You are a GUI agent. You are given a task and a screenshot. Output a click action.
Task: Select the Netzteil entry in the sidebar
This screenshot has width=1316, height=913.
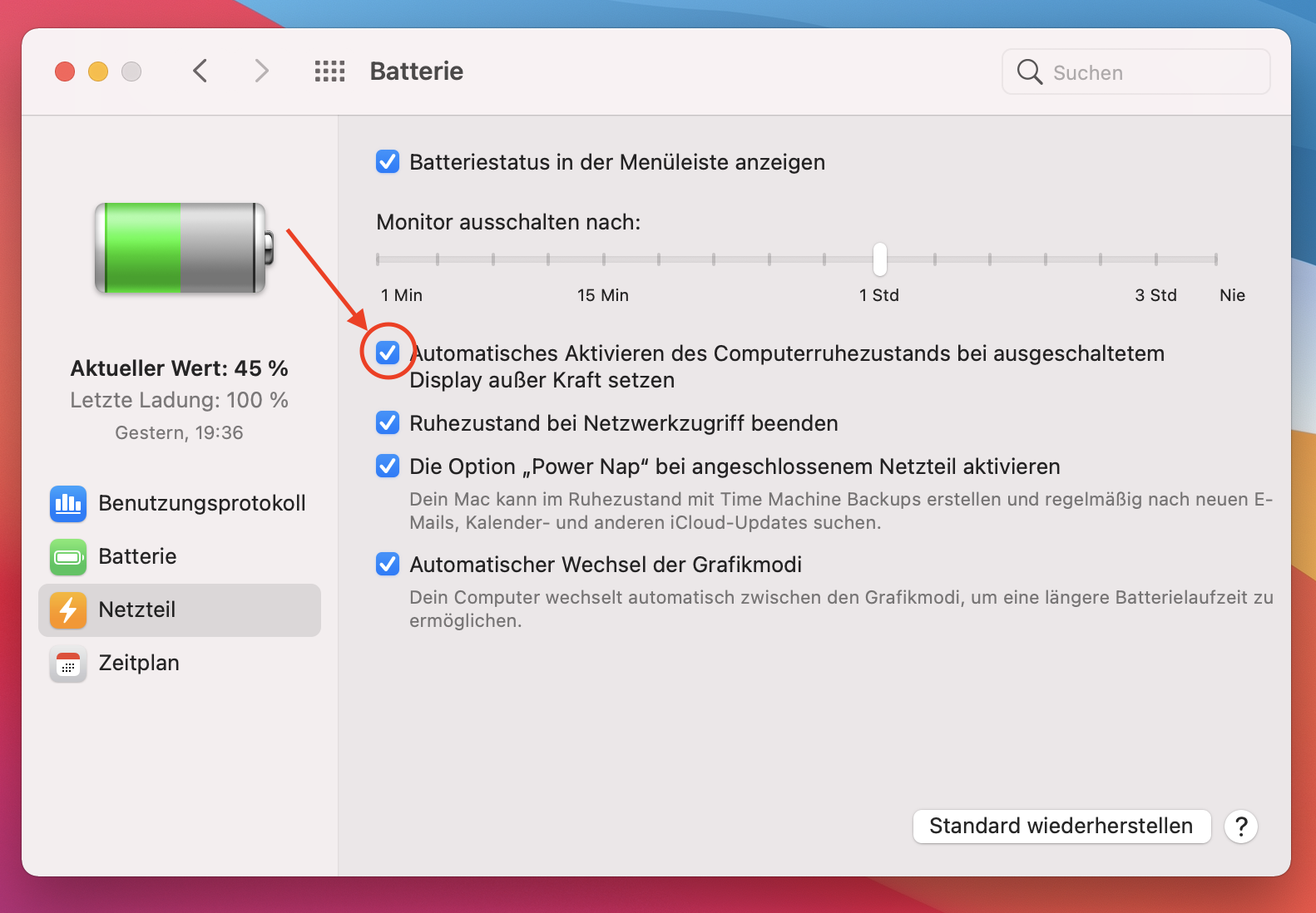[x=137, y=609]
